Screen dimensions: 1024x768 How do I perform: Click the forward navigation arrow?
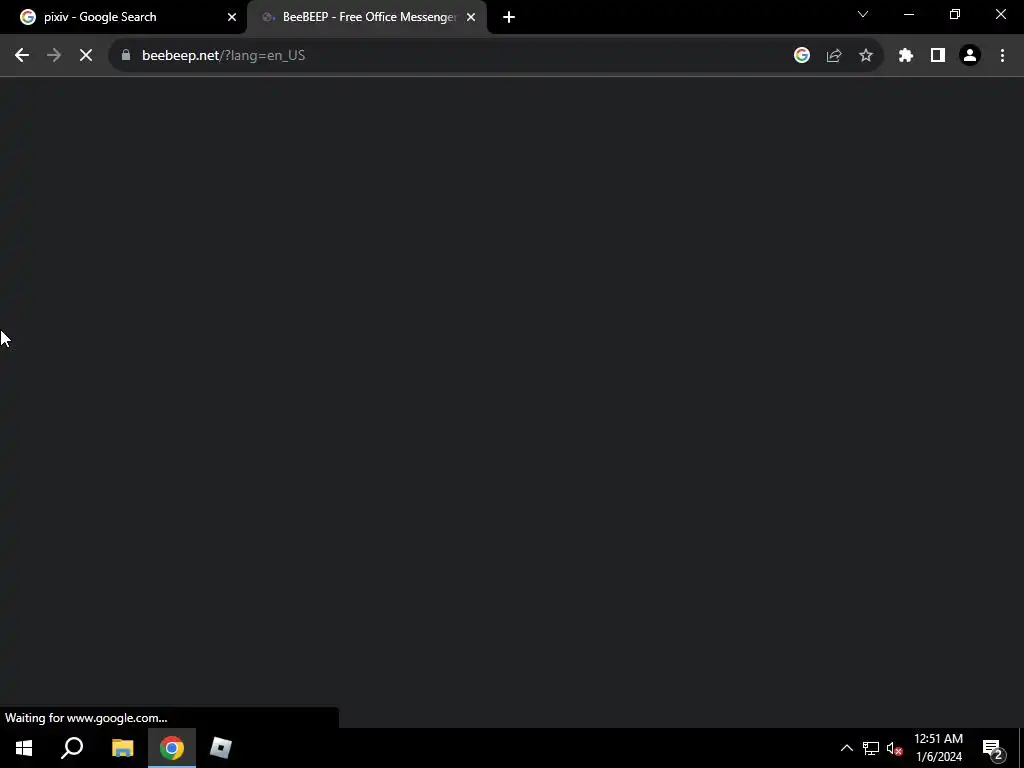54,56
